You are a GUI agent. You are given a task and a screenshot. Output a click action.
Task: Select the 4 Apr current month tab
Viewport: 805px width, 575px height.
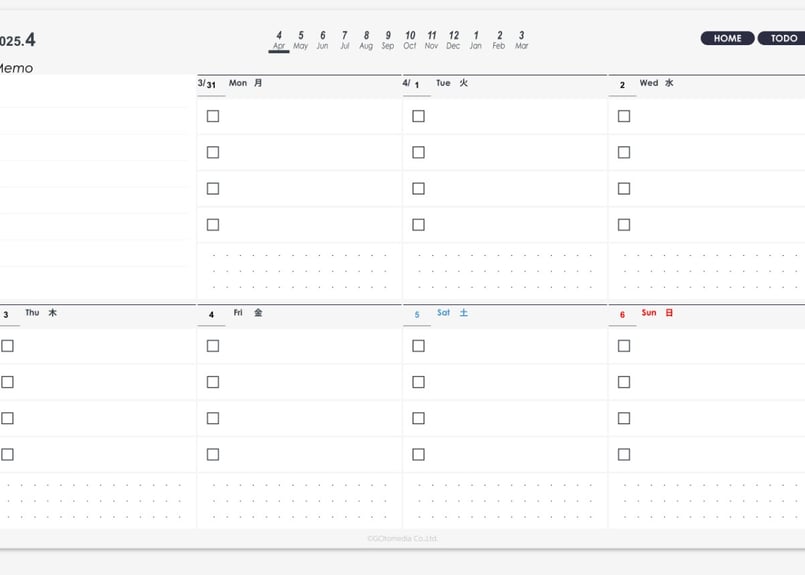279,41
